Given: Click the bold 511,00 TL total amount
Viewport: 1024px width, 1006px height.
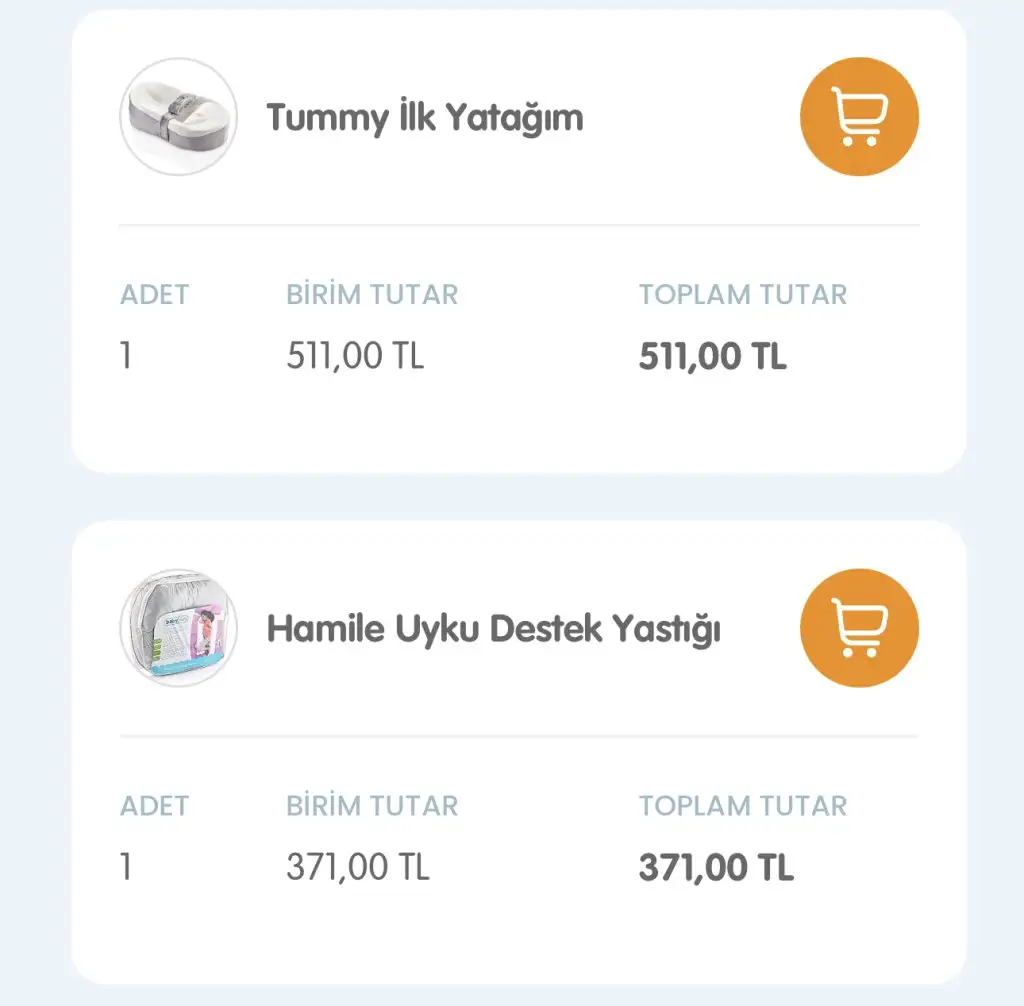Looking at the screenshot, I should 712,357.
